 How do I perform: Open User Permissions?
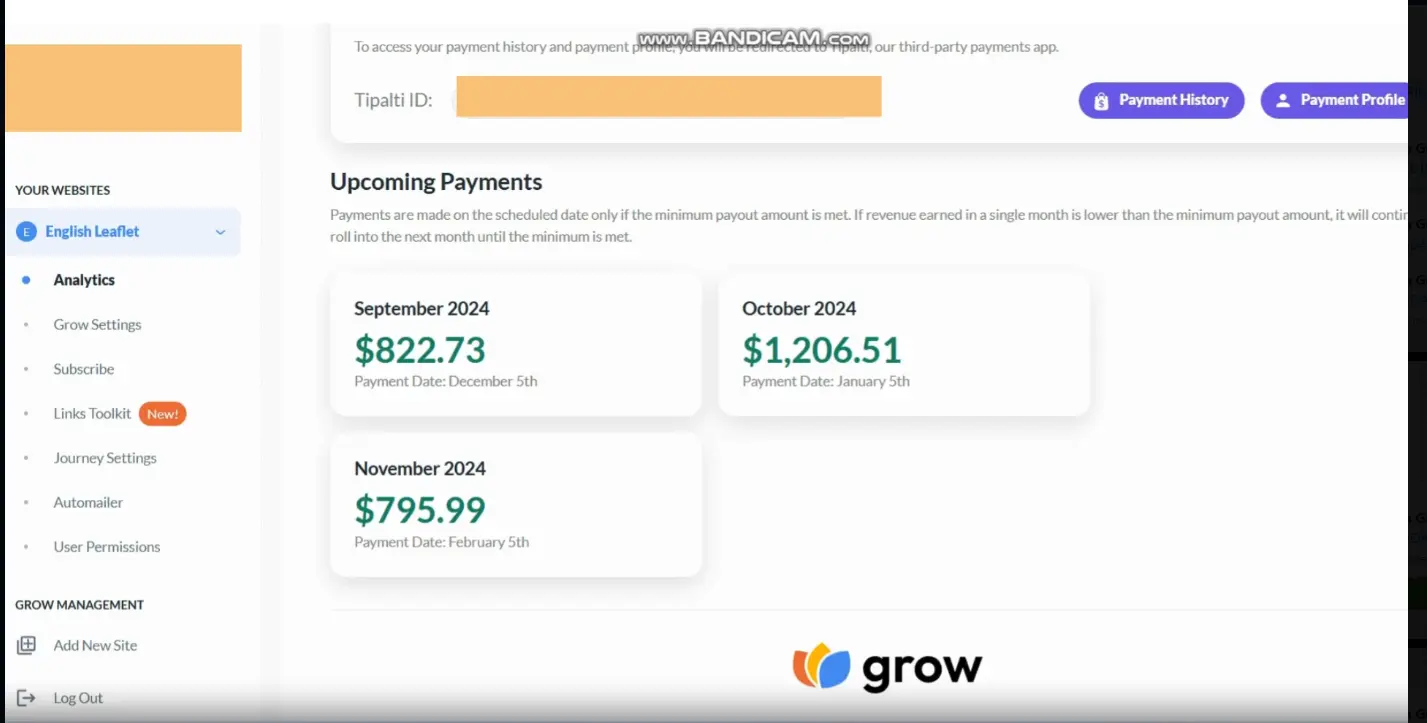click(107, 547)
